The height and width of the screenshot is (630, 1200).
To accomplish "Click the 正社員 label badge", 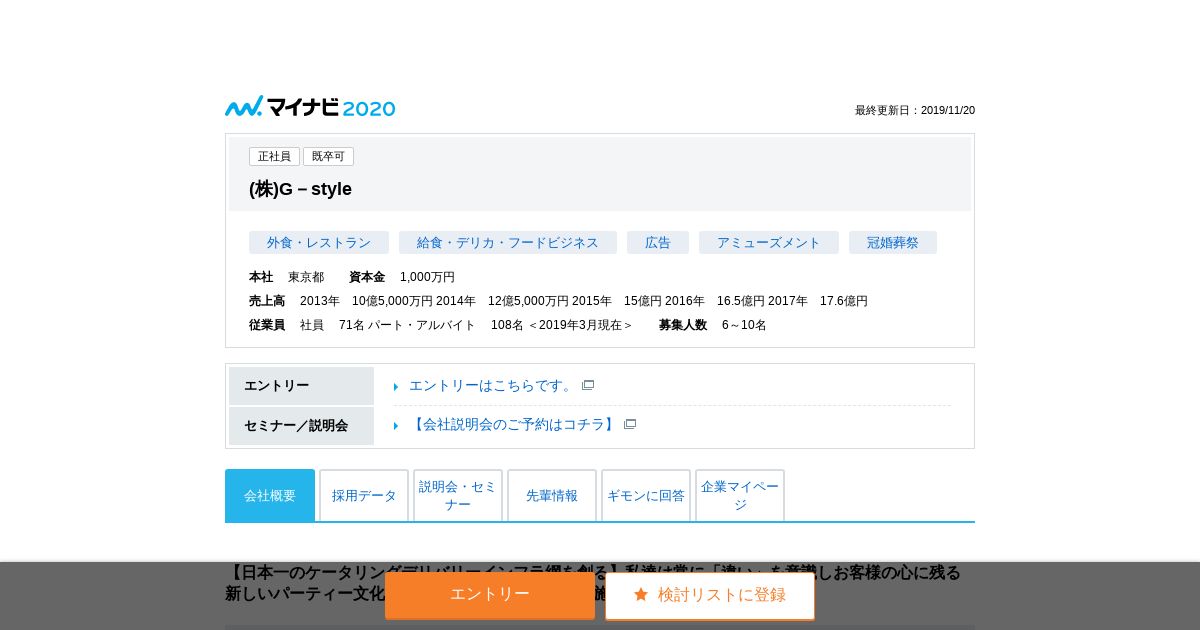I will pyautogui.click(x=274, y=157).
